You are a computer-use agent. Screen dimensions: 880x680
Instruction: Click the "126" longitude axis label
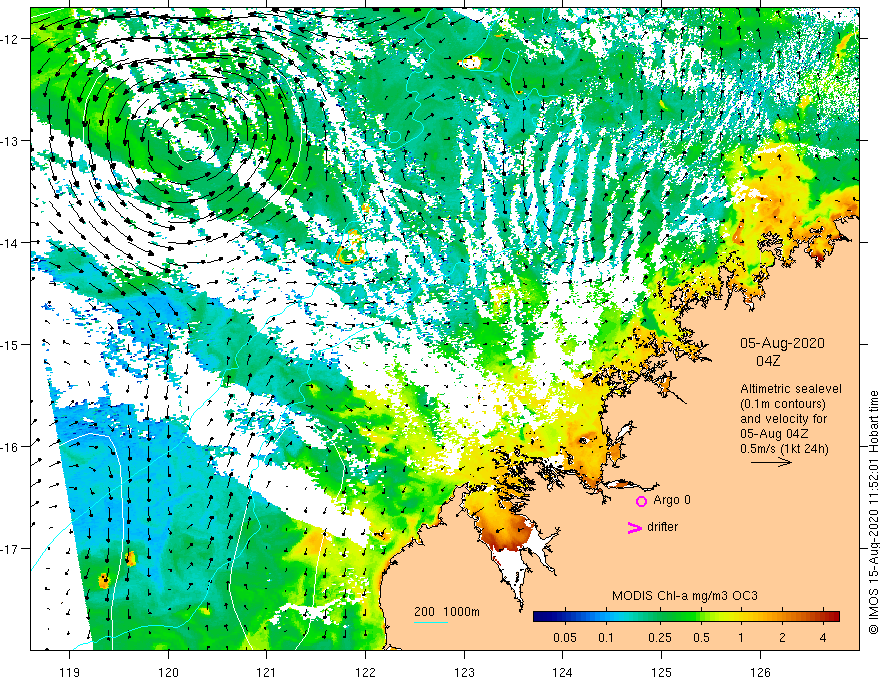click(760, 672)
